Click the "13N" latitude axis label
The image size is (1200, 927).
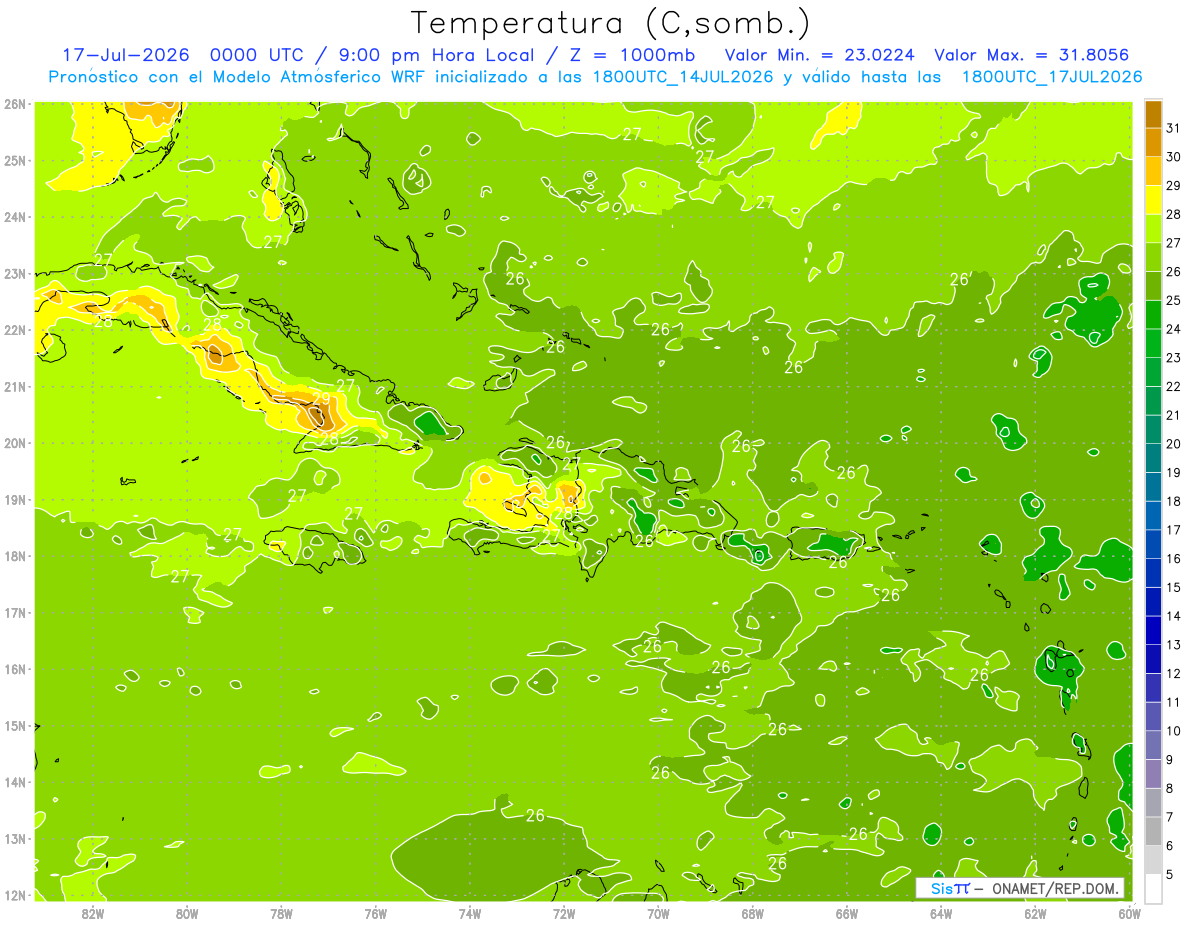(15, 838)
